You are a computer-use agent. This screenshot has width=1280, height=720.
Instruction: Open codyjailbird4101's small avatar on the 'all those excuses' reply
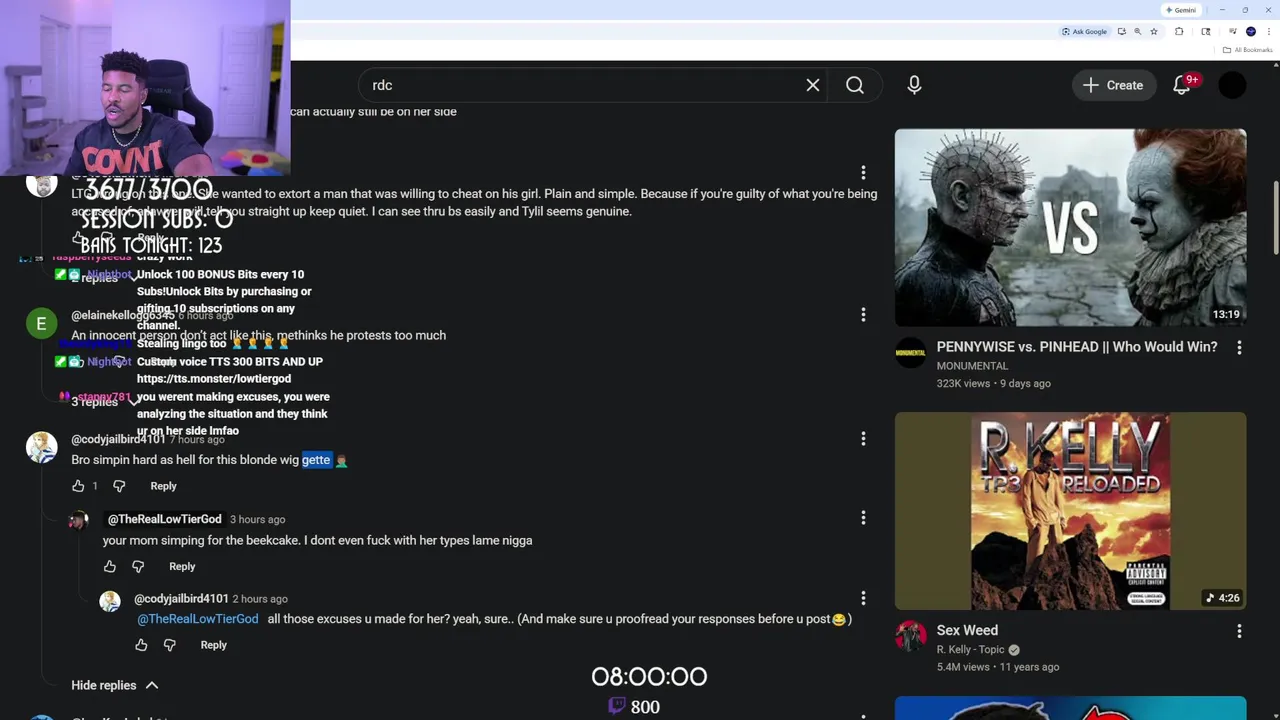tap(110, 601)
